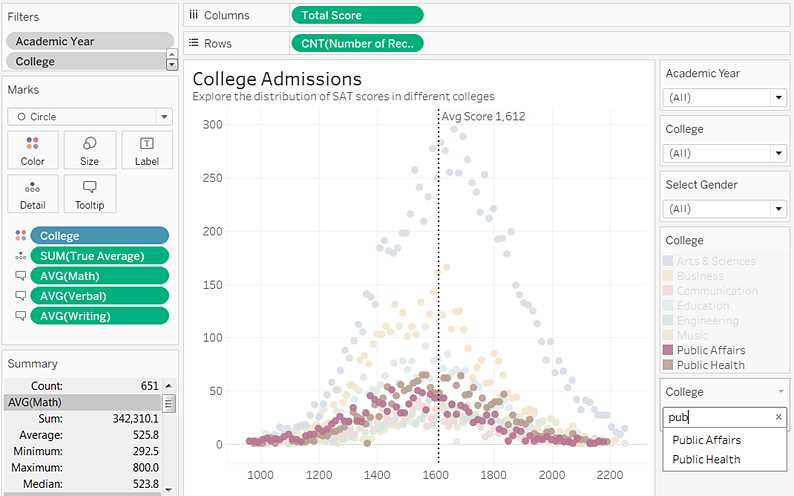This screenshot has height=496, width=794.
Task: Click the Total Score pill in Columns
Action: click(357, 16)
